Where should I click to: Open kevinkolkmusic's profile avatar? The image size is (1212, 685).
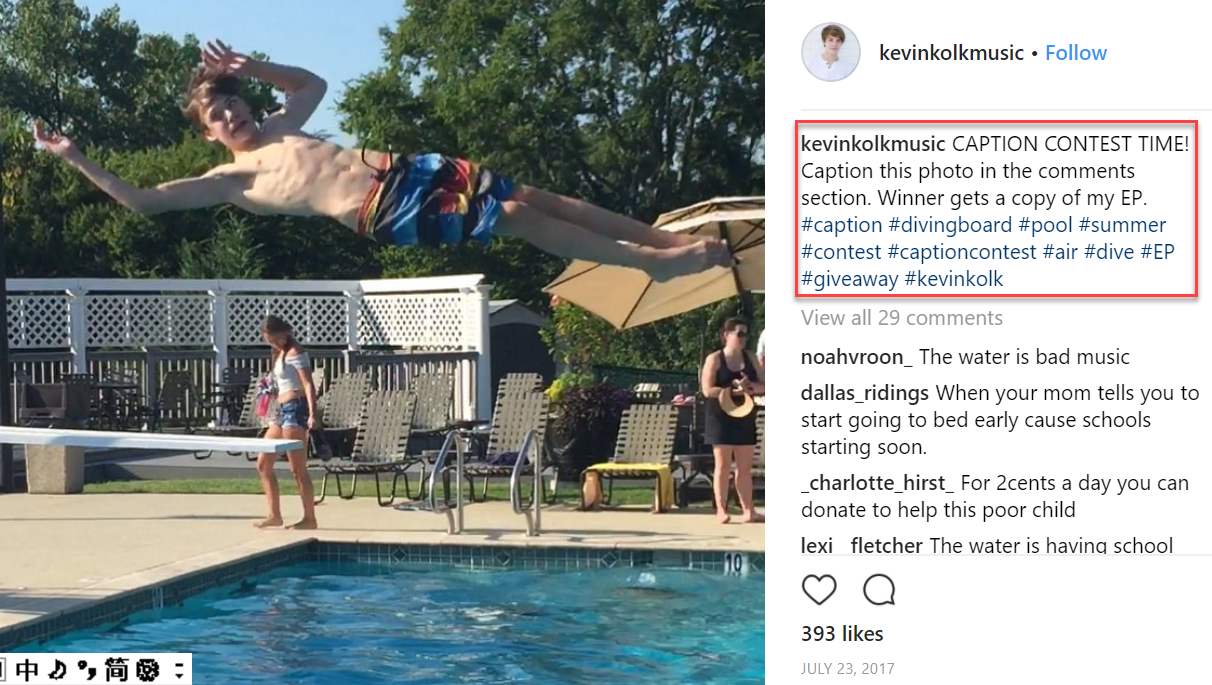click(x=830, y=52)
